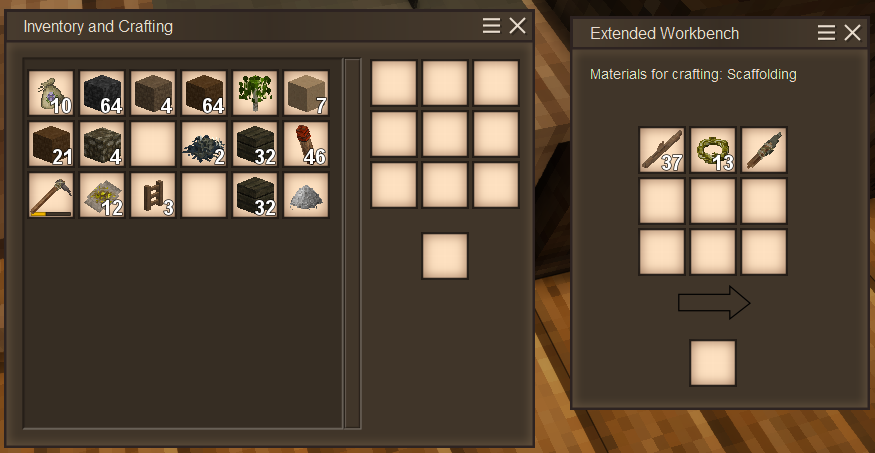Click the inventory crafting result slot
The width and height of the screenshot is (875, 453).
445,256
